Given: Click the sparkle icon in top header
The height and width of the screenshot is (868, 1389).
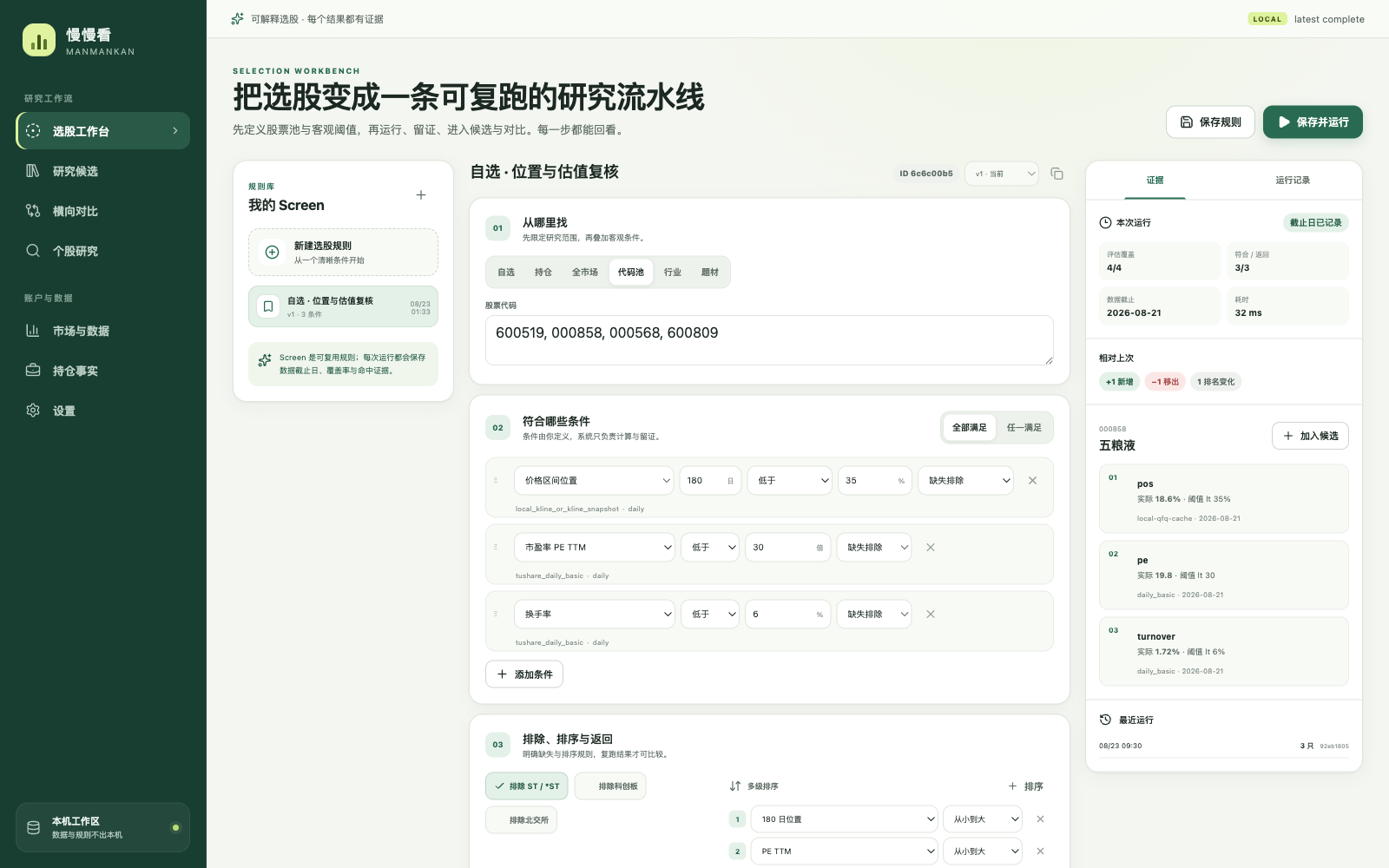Looking at the screenshot, I should tap(237, 19).
